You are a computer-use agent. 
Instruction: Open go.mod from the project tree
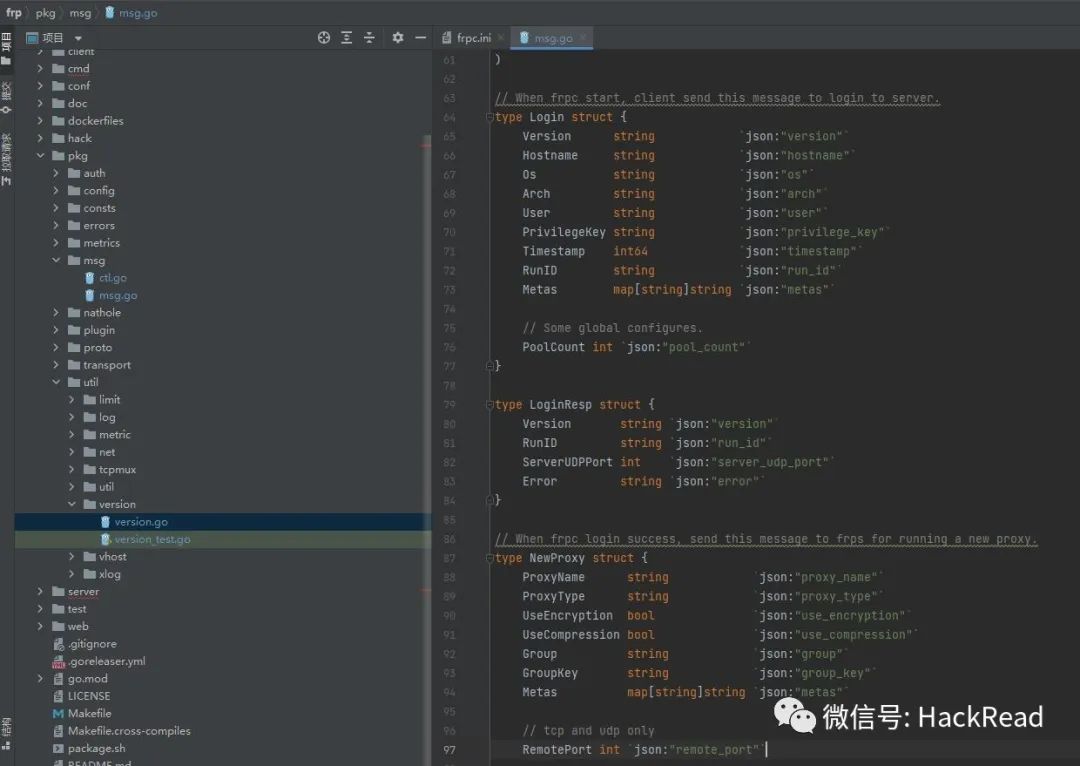(87, 678)
